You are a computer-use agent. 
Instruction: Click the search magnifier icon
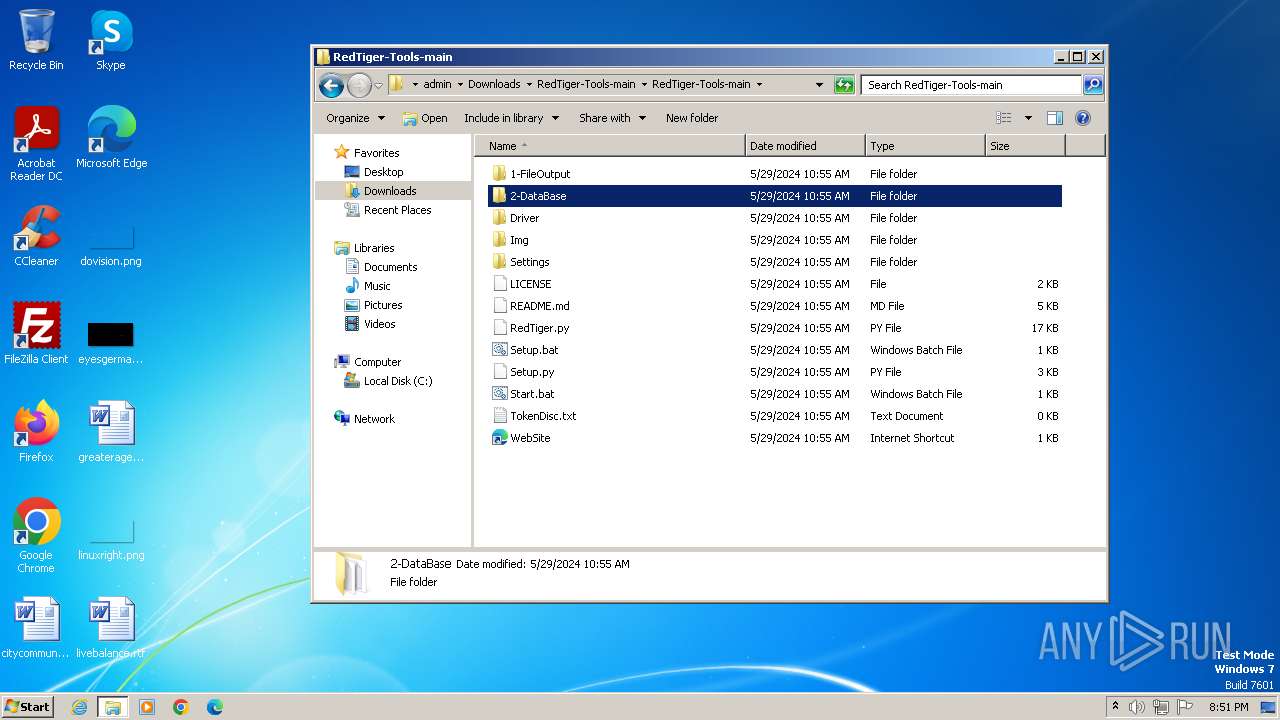1093,85
